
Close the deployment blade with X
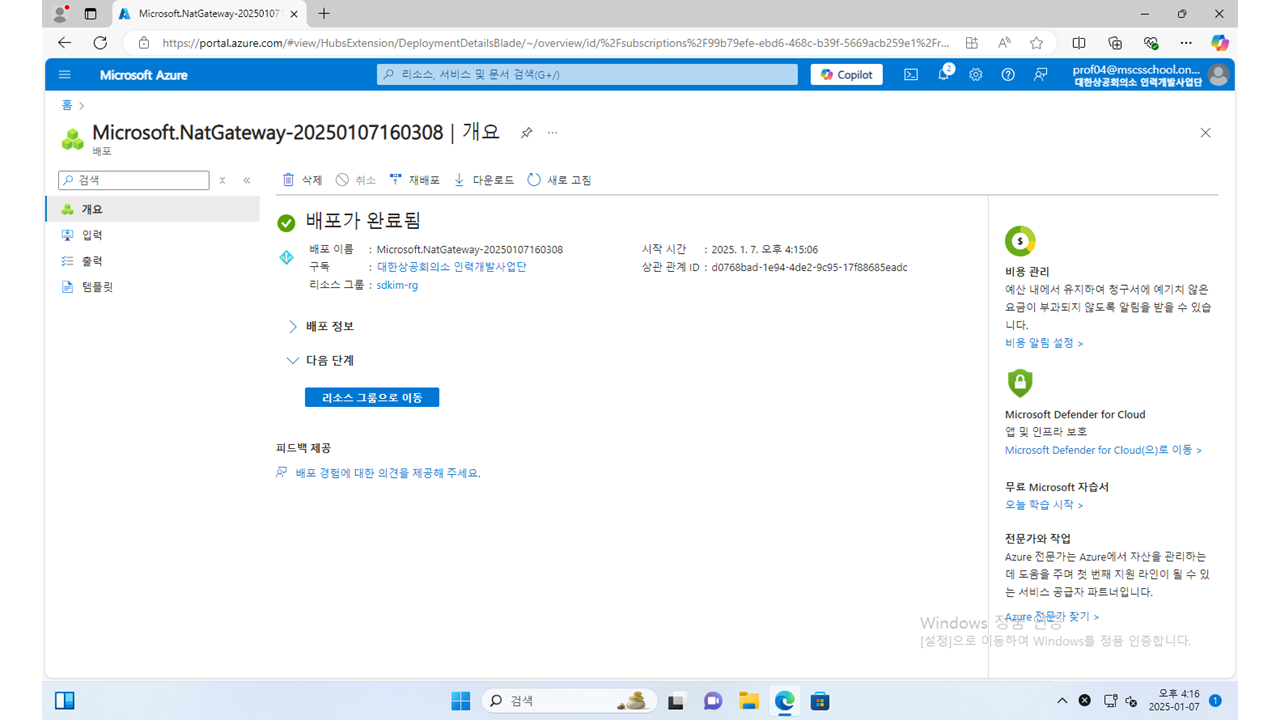pos(1205,133)
